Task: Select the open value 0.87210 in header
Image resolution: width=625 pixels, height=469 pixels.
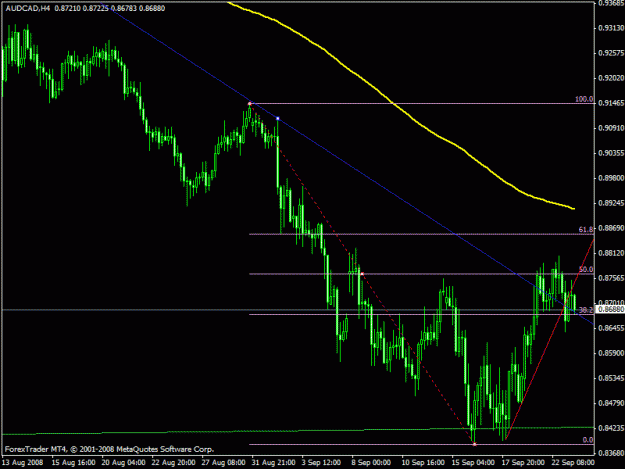Action: tap(67, 8)
